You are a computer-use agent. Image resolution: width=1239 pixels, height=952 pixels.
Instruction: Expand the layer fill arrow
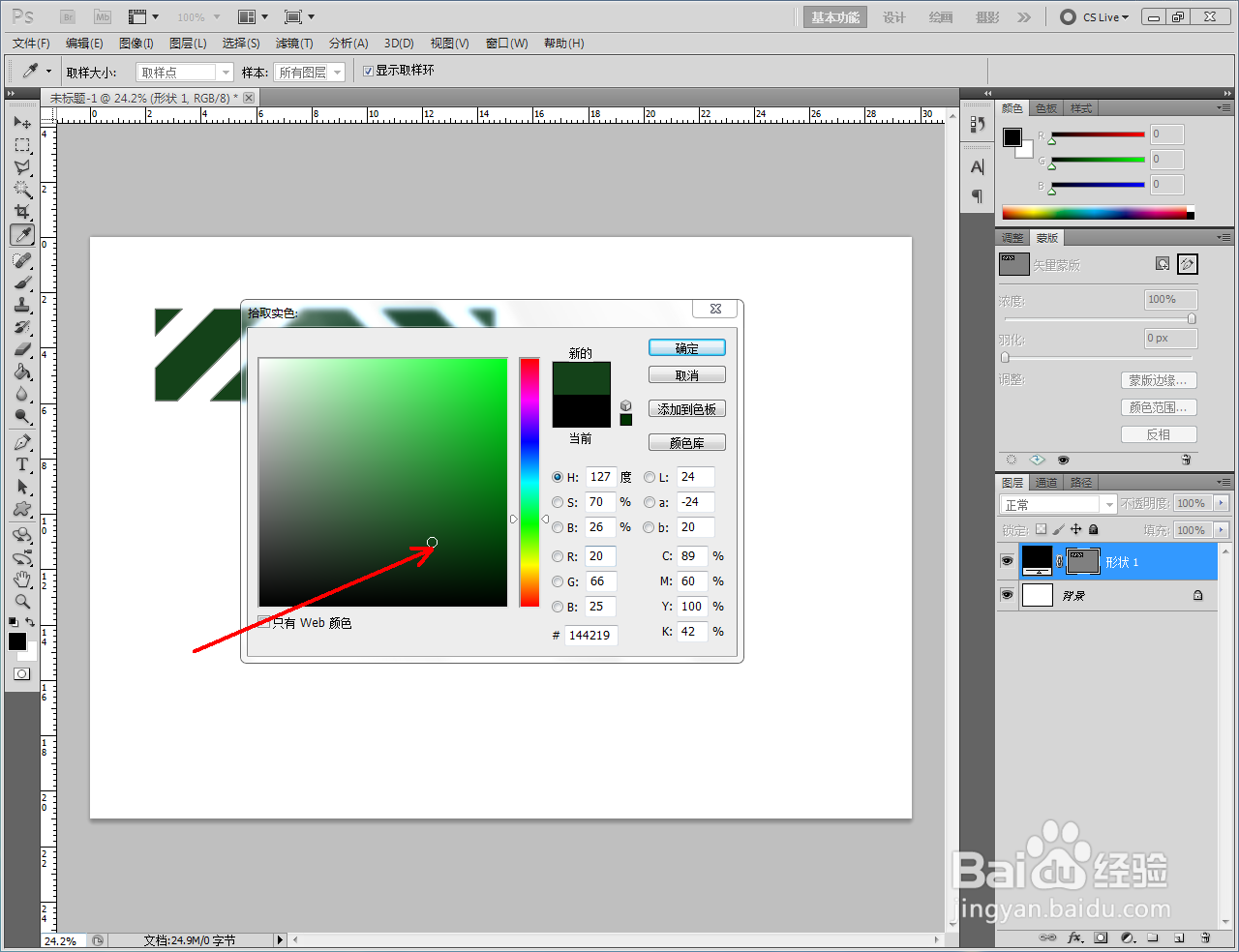(x=1221, y=530)
